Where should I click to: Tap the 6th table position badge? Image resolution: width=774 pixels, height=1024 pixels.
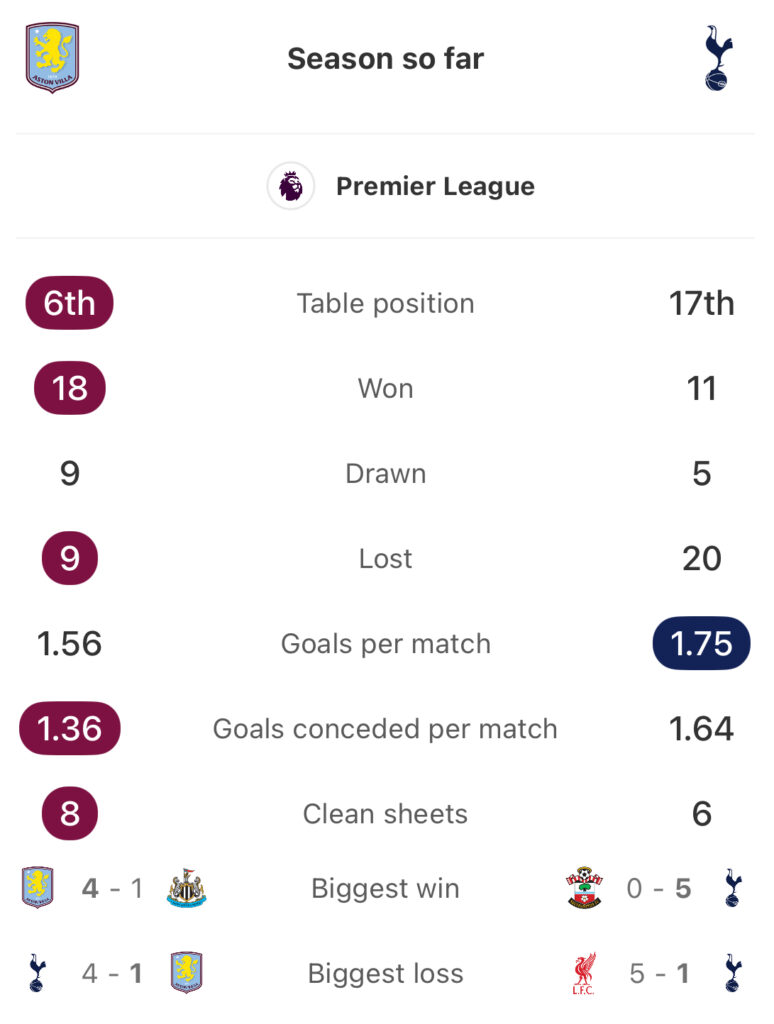(69, 303)
